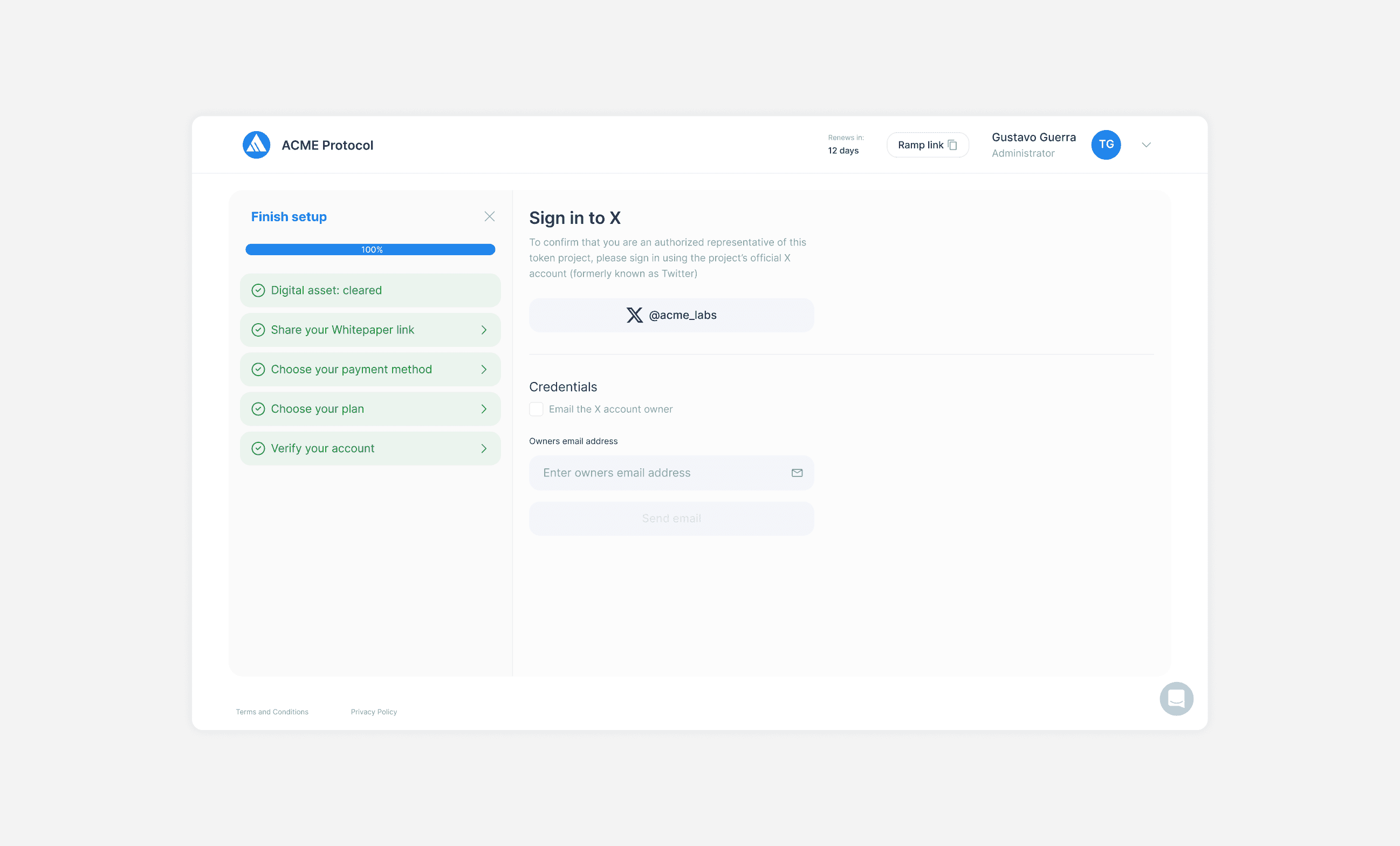This screenshot has width=1400, height=846.
Task: Click the ACME Protocol logo icon
Action: (256, 145)
